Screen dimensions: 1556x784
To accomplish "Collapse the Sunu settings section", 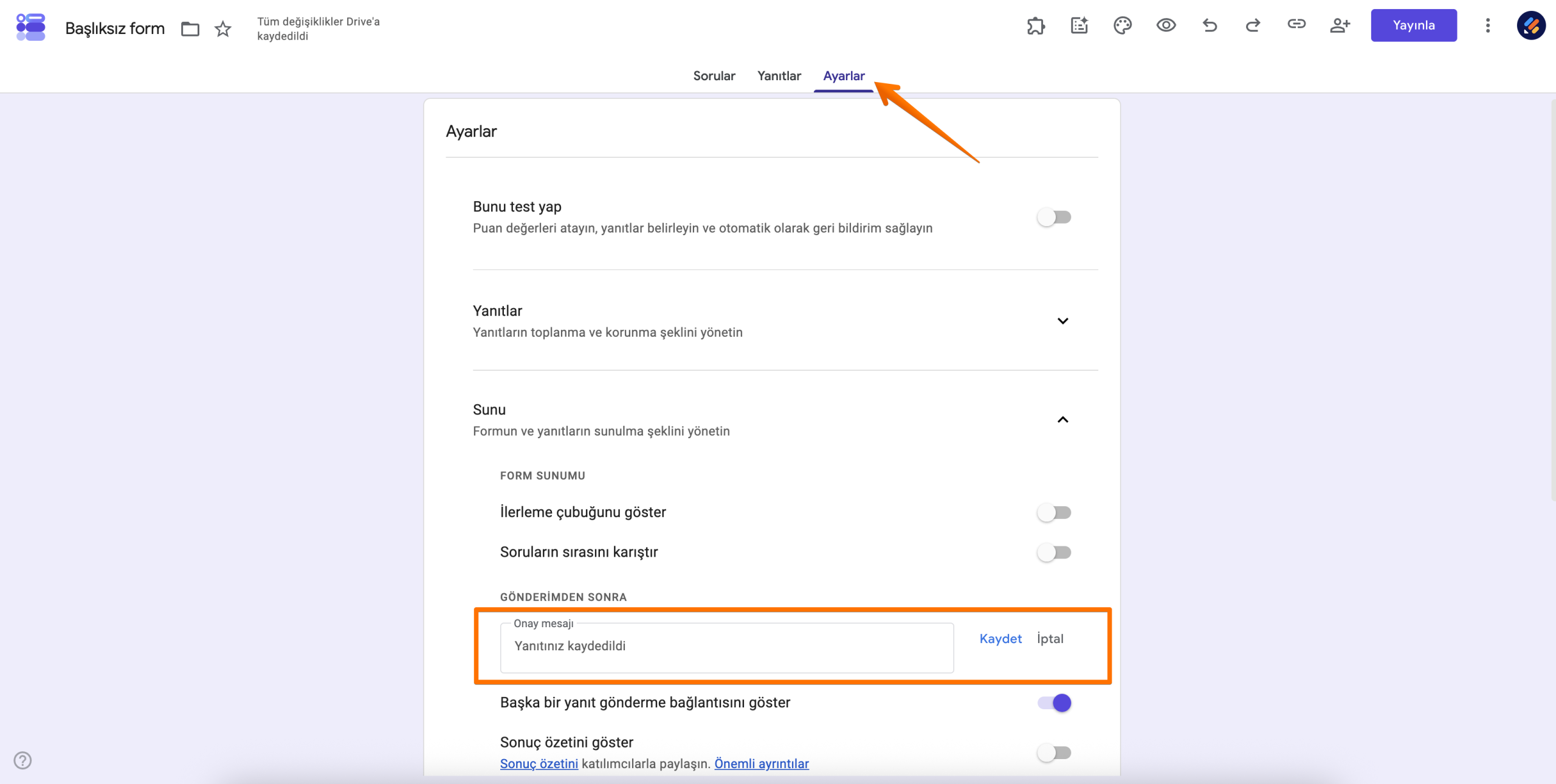I will pyautogui.click(x=1062, y=420).
